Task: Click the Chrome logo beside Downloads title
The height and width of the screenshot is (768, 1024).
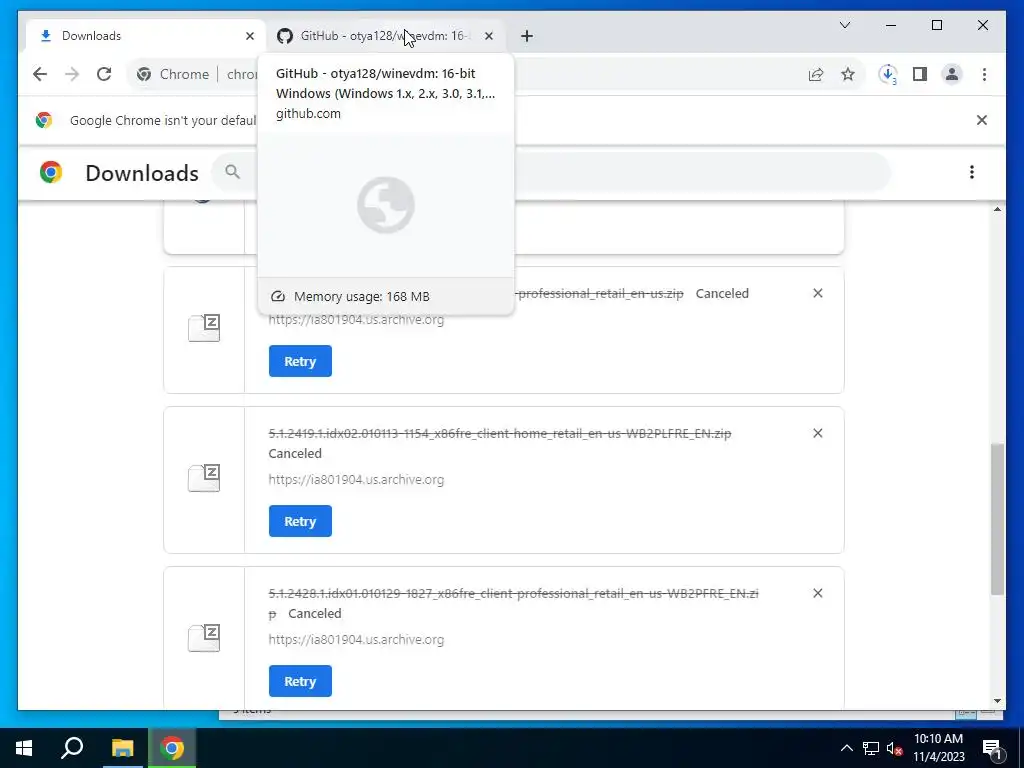Action: (x=51, y=172)
